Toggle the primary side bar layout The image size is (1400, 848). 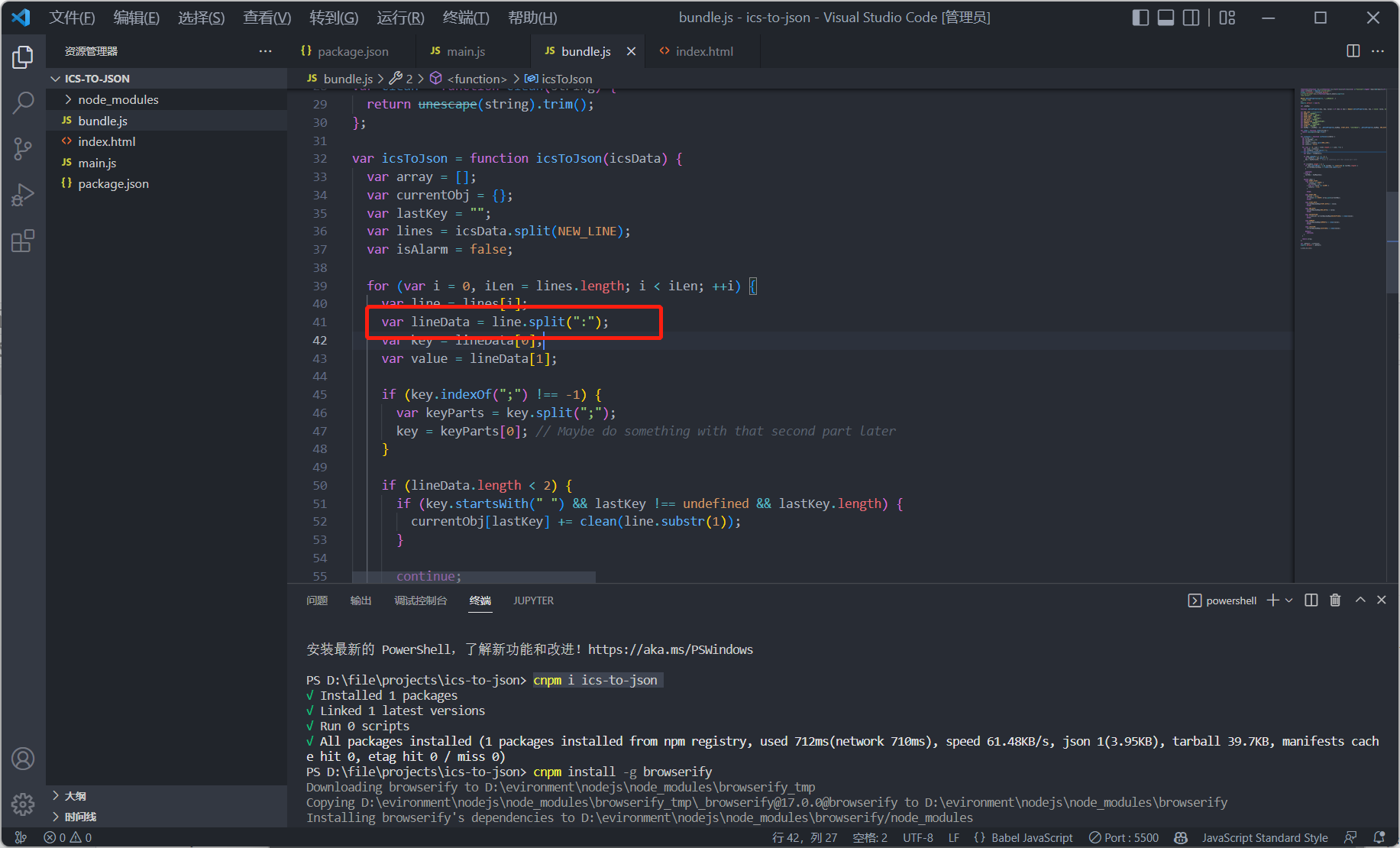[1140, 18]
